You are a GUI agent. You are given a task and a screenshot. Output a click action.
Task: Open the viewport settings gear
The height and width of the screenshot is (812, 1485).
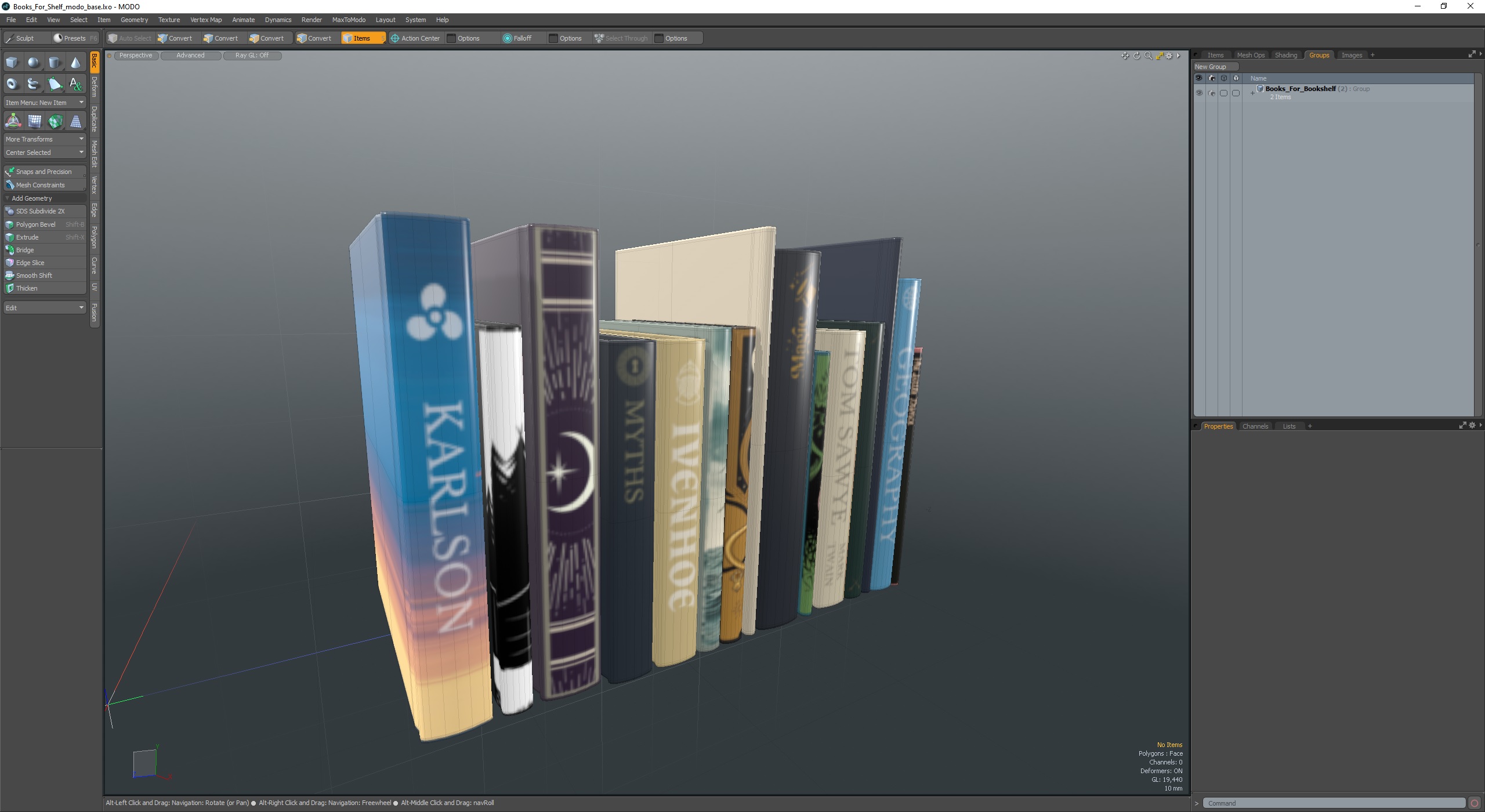click(x=1169, y=56)
